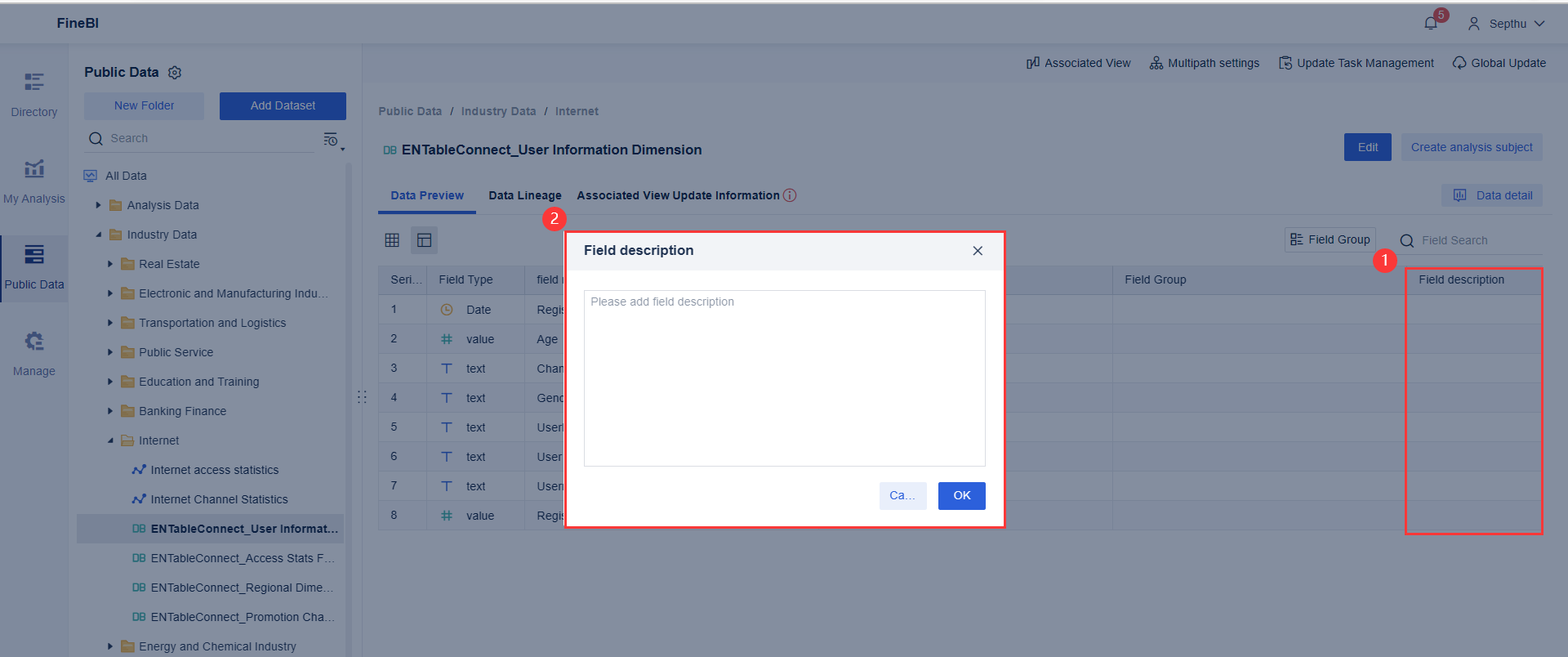Switch to Data Lineage tab
The height and width of the screenshot is (657, 1568).
tap(525, 195)
